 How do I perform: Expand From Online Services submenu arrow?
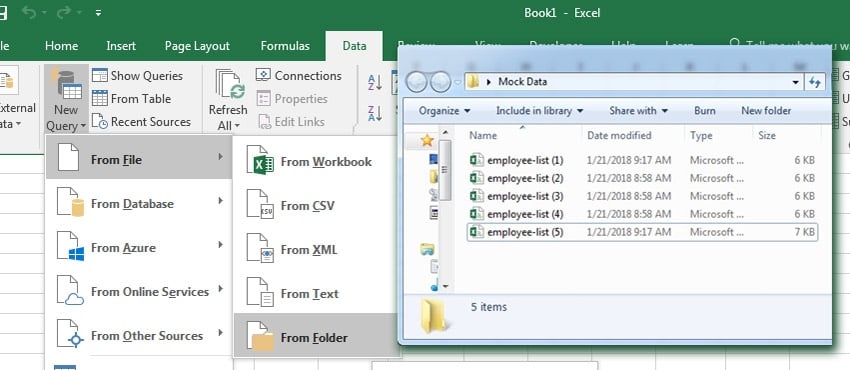coord(221,289)
